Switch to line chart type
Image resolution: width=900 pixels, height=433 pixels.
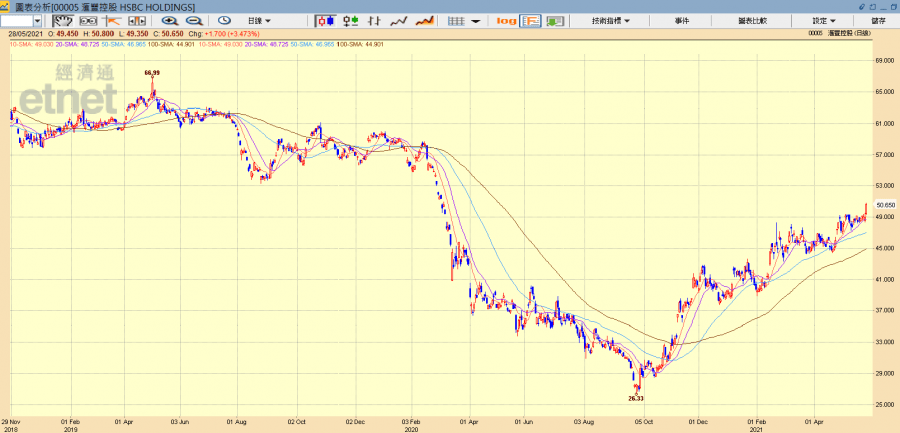(x=399, y=20)
